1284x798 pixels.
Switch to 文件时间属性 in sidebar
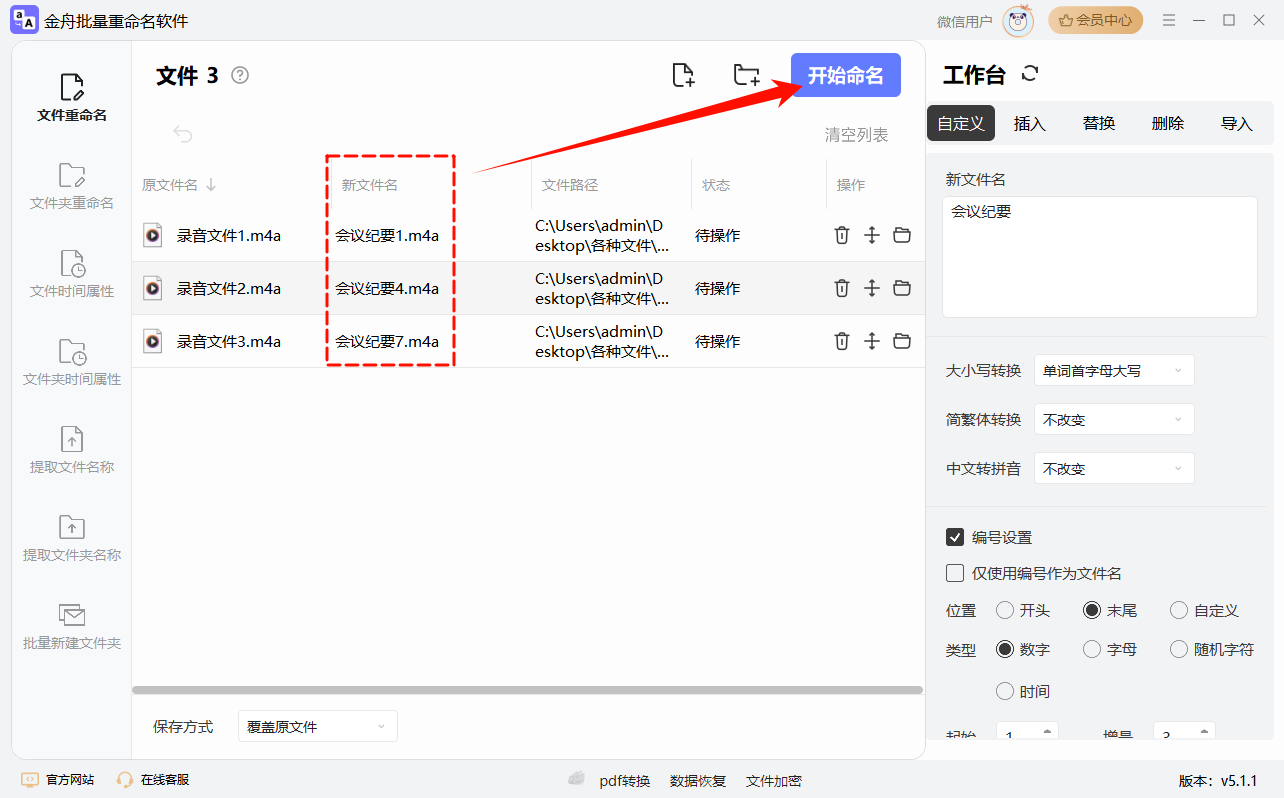[x=70, y=272]
